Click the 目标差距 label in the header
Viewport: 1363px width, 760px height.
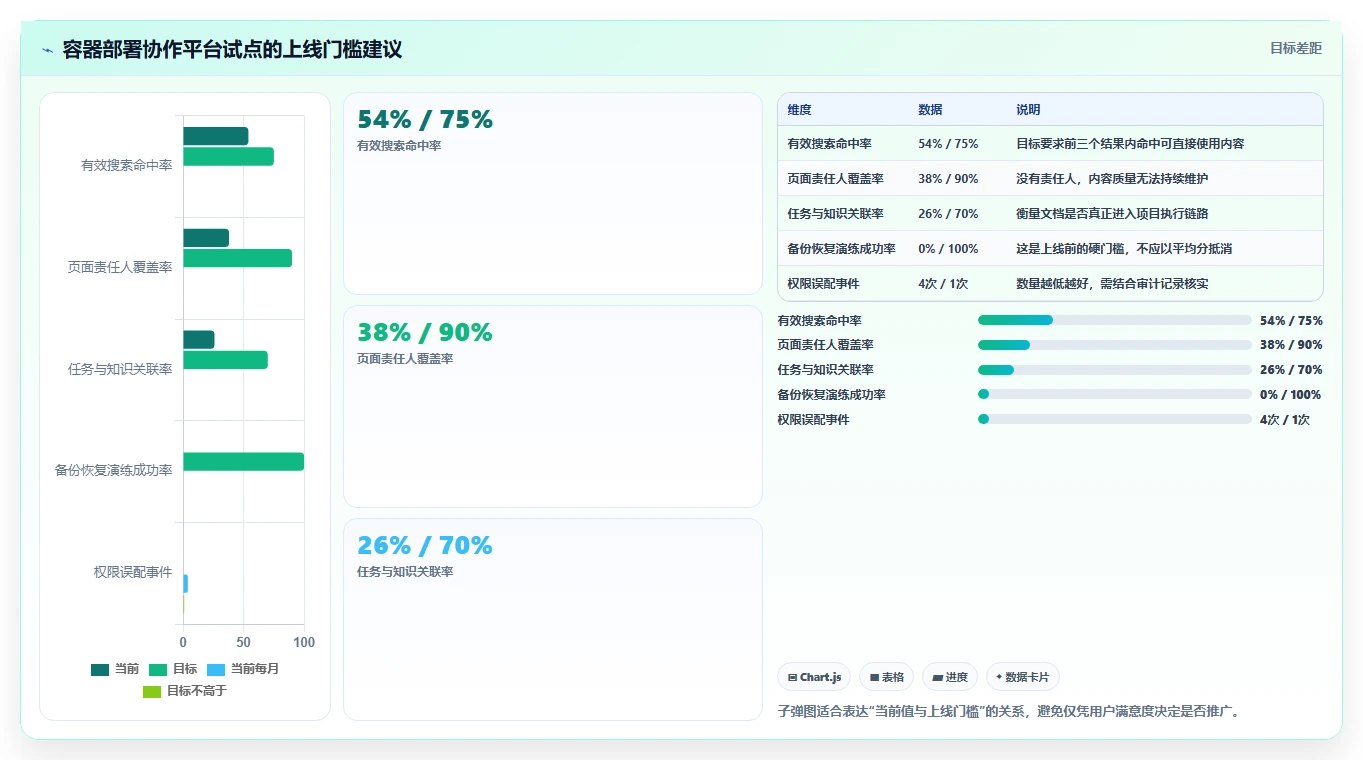[x=1296, y=48]
